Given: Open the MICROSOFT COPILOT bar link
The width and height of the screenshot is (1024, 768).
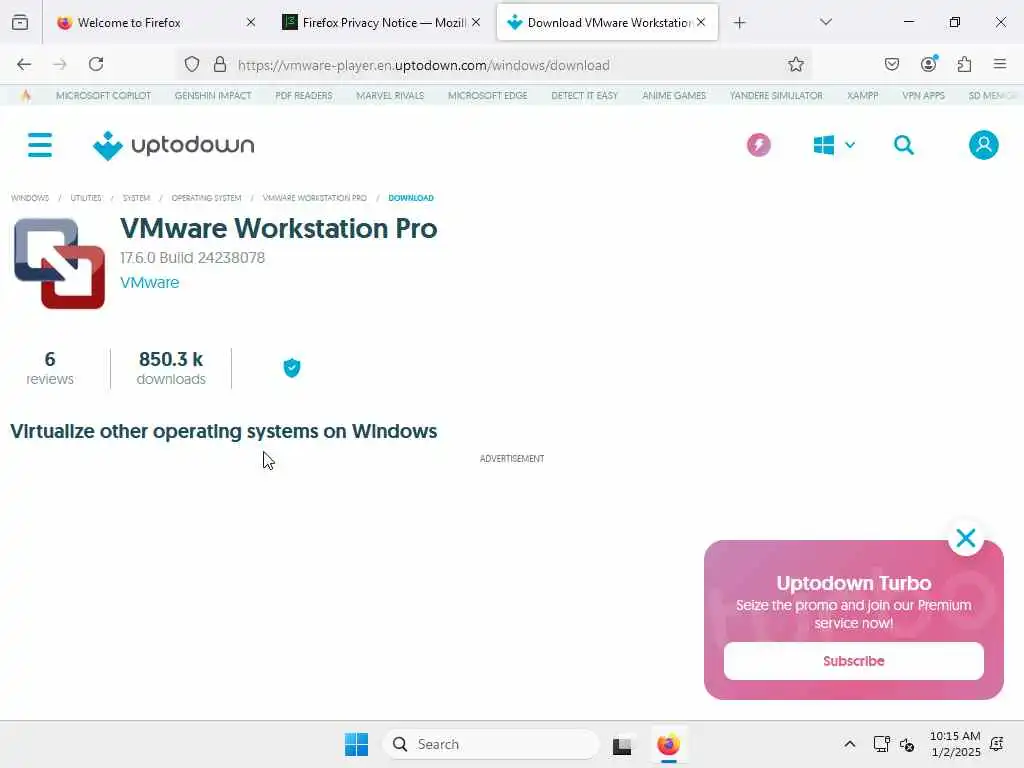Looking at the screenshot, I should pos(103,95).
